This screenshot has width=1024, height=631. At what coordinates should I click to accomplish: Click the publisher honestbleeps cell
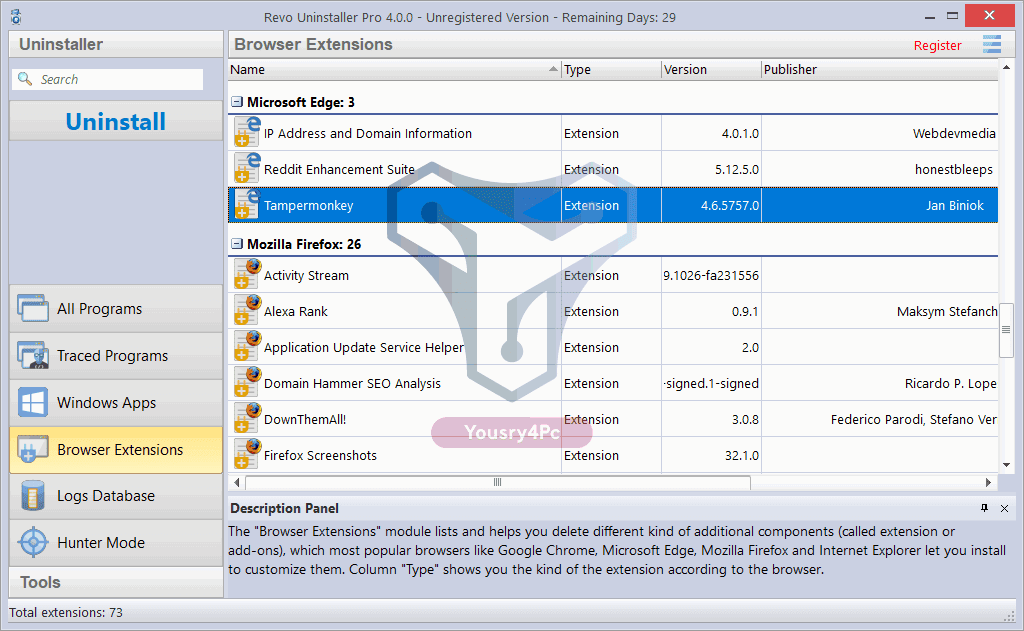tap(880, 169)
